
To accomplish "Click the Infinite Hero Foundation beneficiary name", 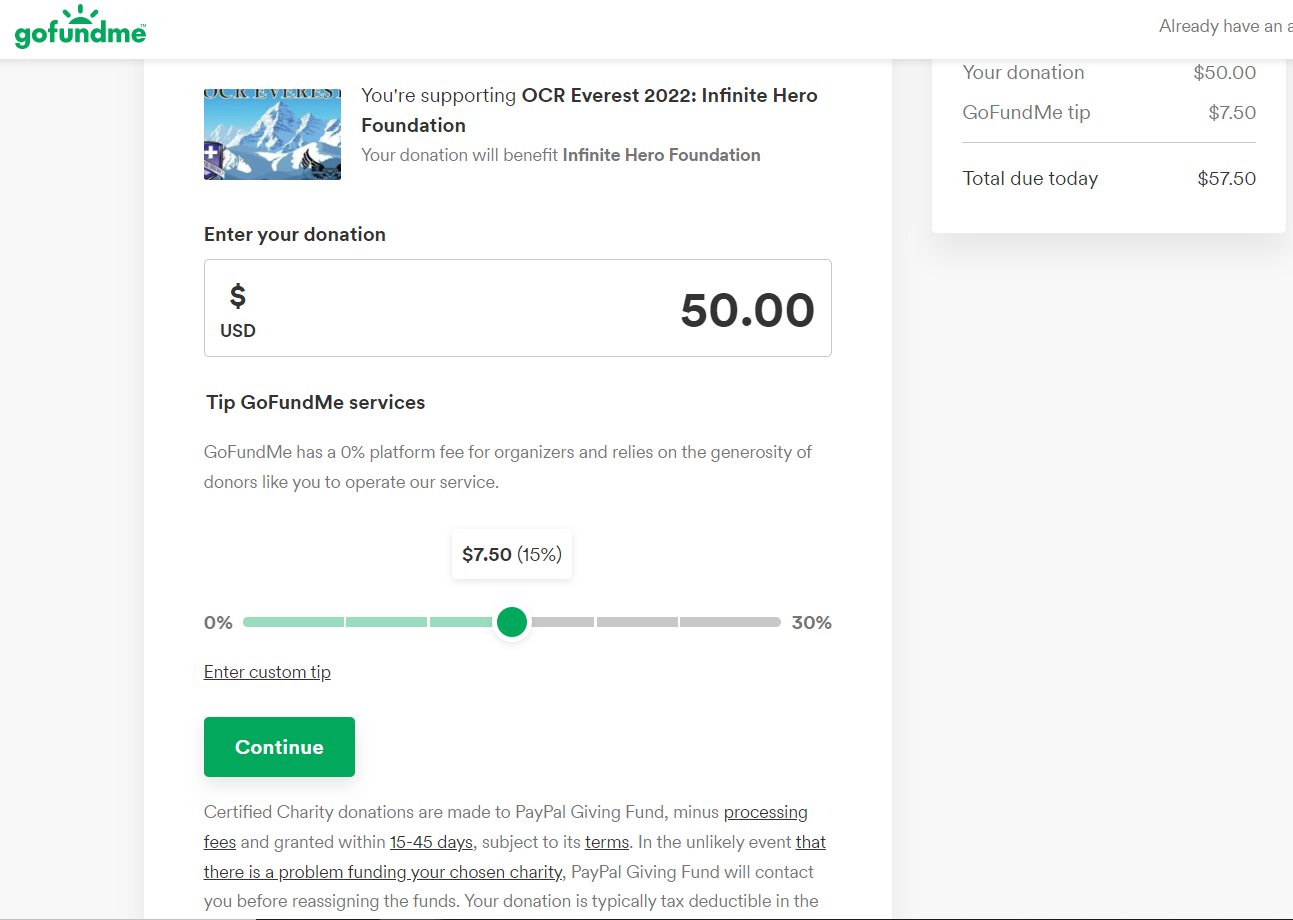I will click(661, 155).
